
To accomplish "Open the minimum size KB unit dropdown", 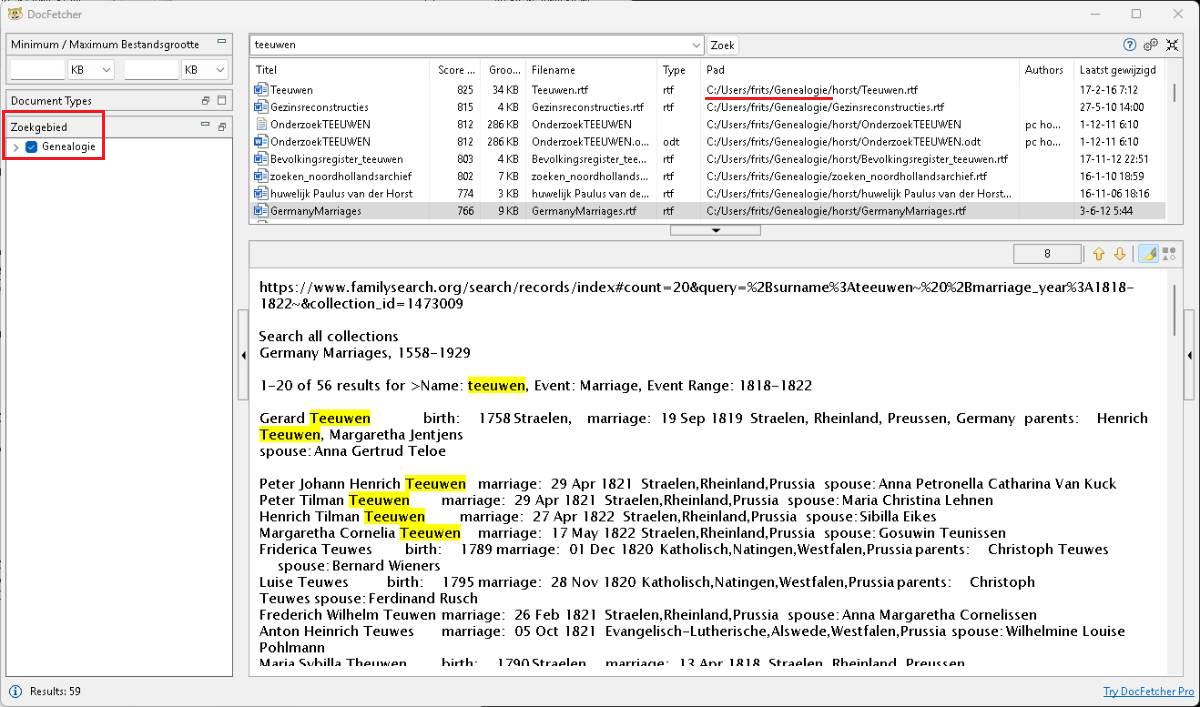I will tap(91, 70).
